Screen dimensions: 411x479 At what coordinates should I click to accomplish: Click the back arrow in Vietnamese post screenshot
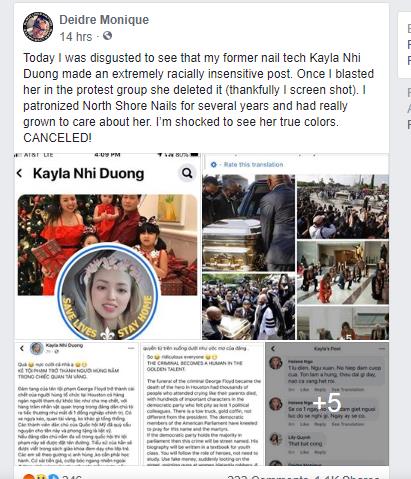point(22,348)
